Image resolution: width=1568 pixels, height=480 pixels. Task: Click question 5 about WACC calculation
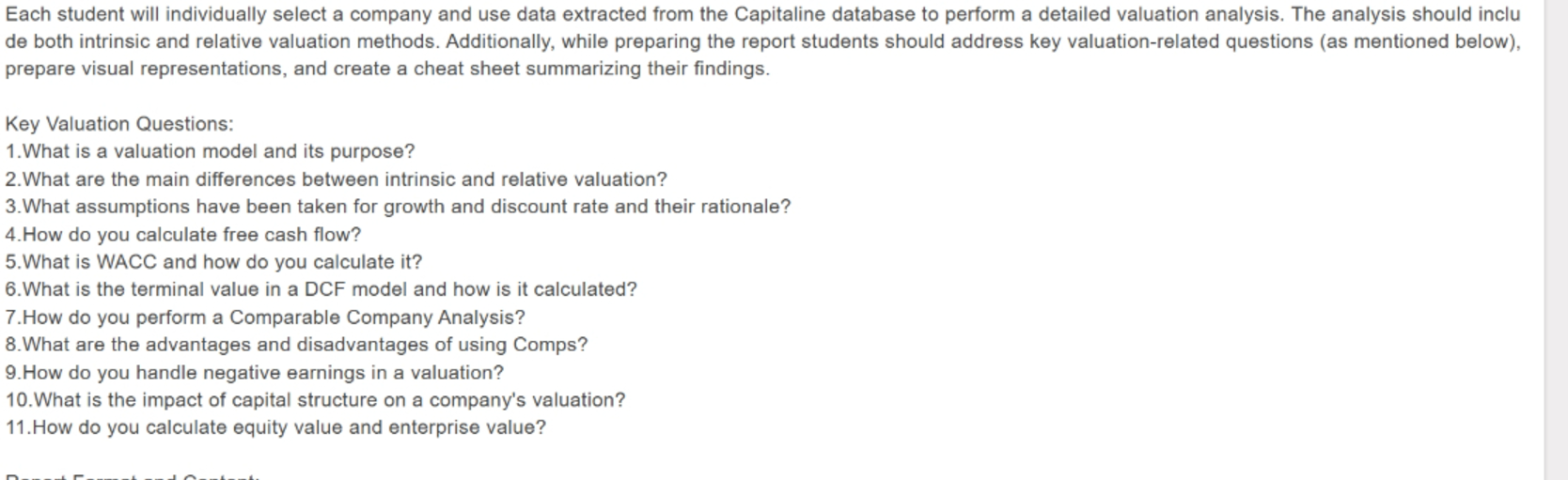click(x=213, y=262)
